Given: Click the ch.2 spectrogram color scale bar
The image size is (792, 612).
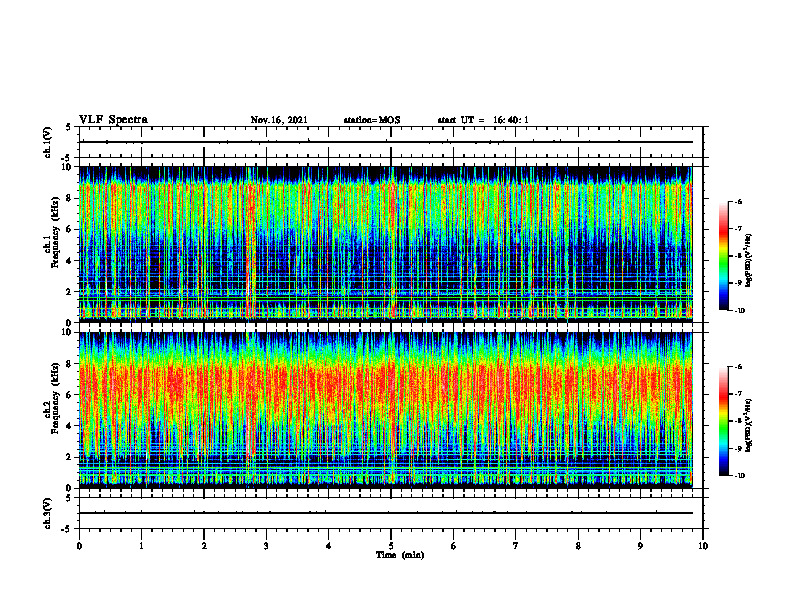Looking at the screenshot, I should click(x=724, y=421).
